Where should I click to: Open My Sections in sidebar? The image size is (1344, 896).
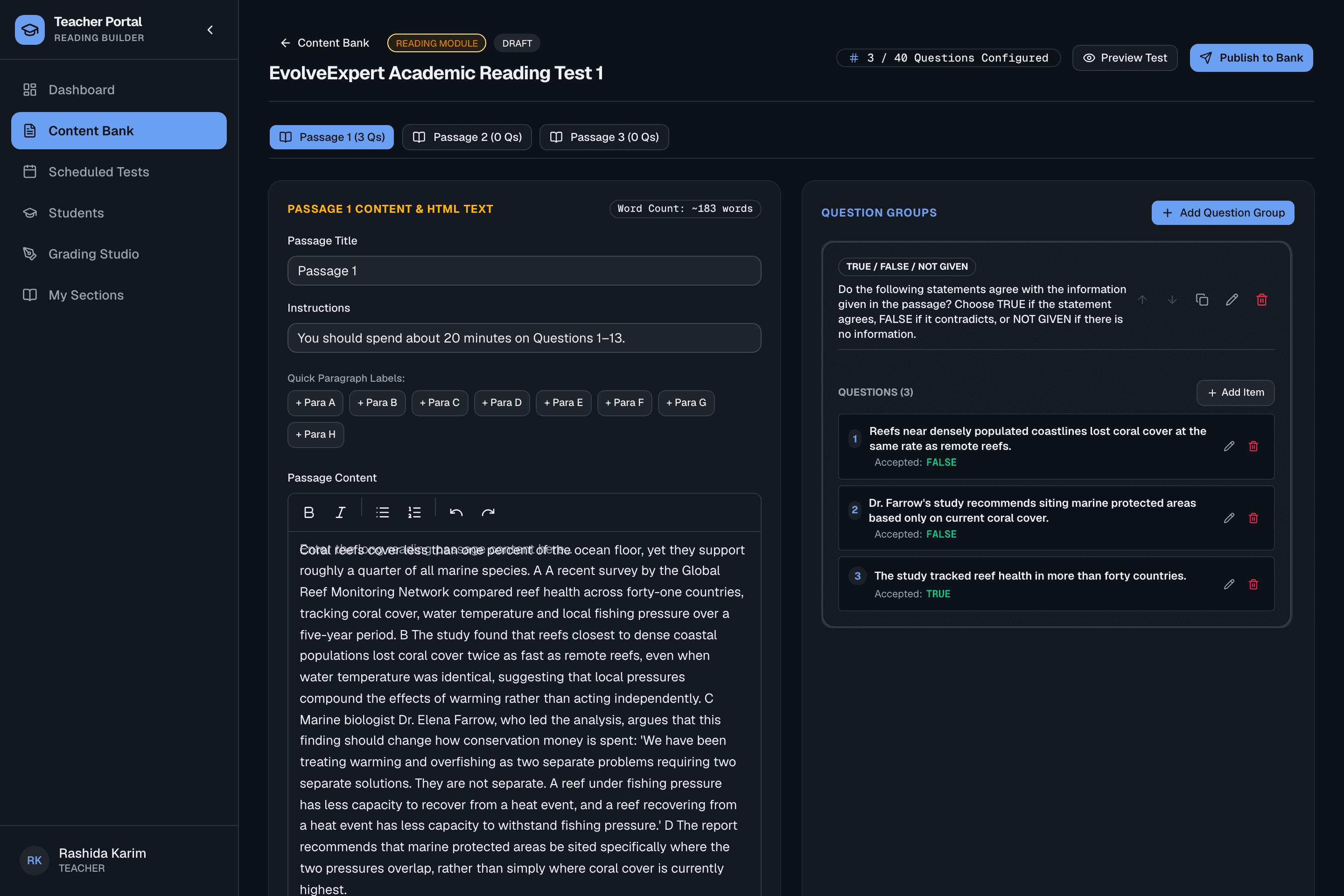(119, 295)
